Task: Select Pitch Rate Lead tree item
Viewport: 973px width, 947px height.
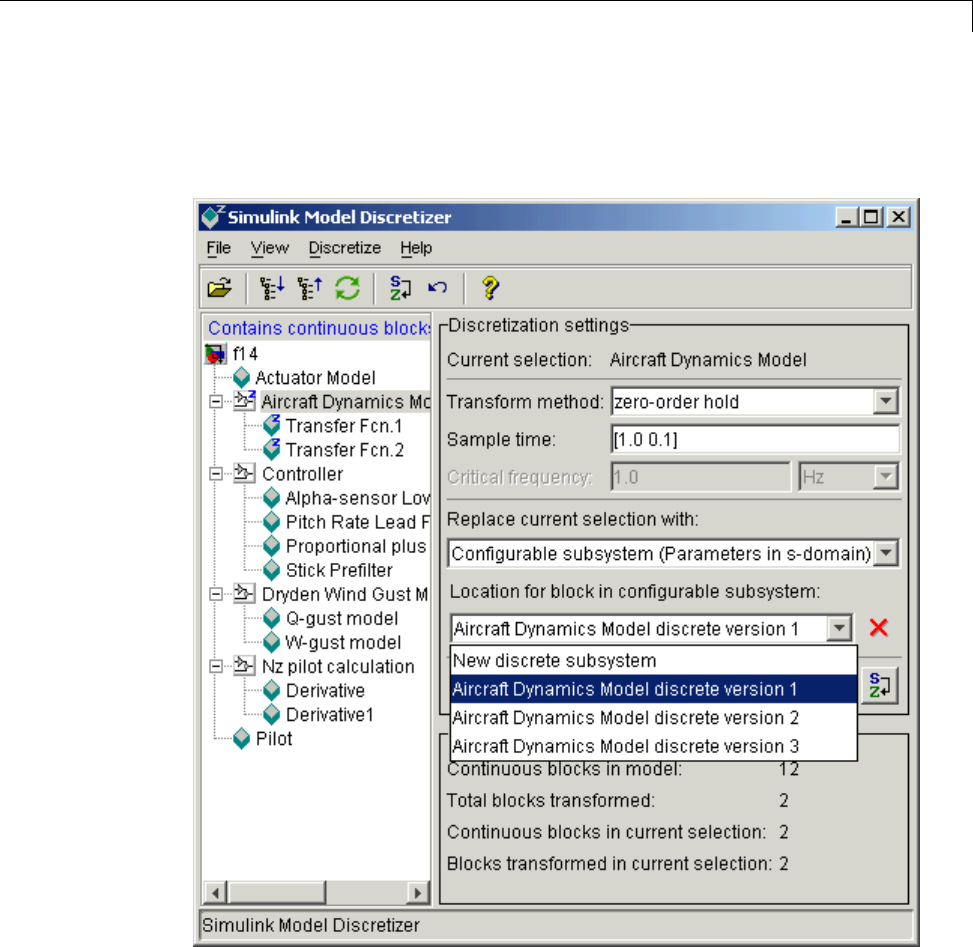Action: (357, 522)
